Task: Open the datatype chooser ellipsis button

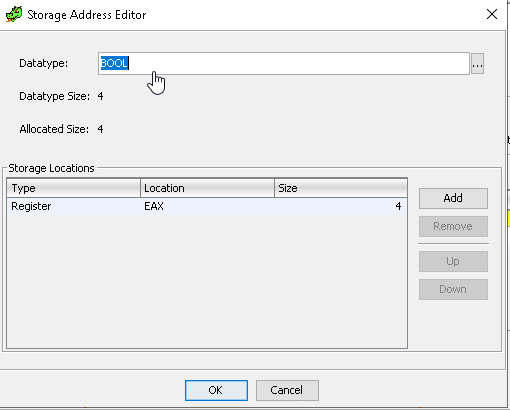Action: pyautogui.click(x=477, y=64)
